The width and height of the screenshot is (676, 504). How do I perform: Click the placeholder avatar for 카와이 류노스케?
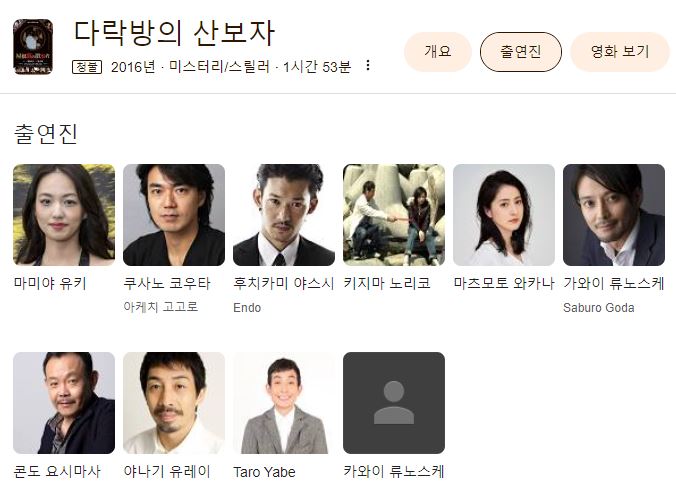(394, 403)
